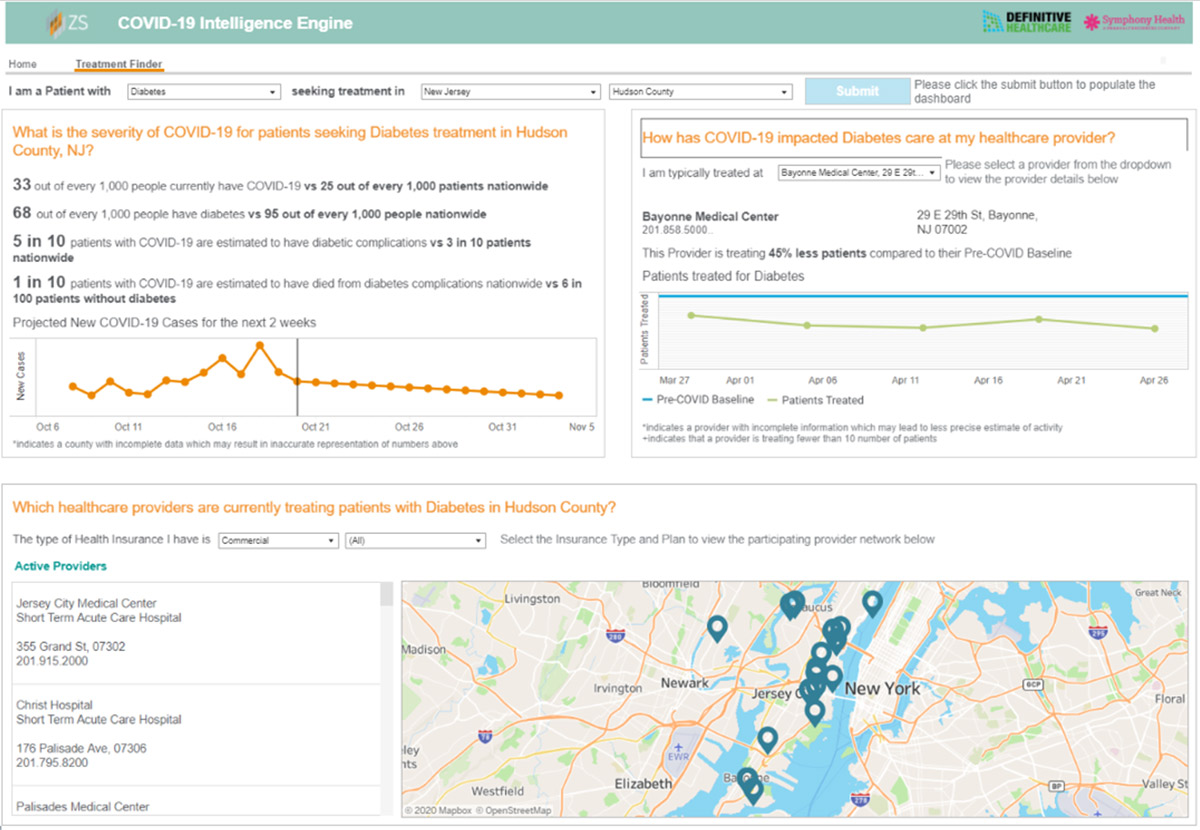Click the Definitive Healthcare logo

pos(1026,22)
